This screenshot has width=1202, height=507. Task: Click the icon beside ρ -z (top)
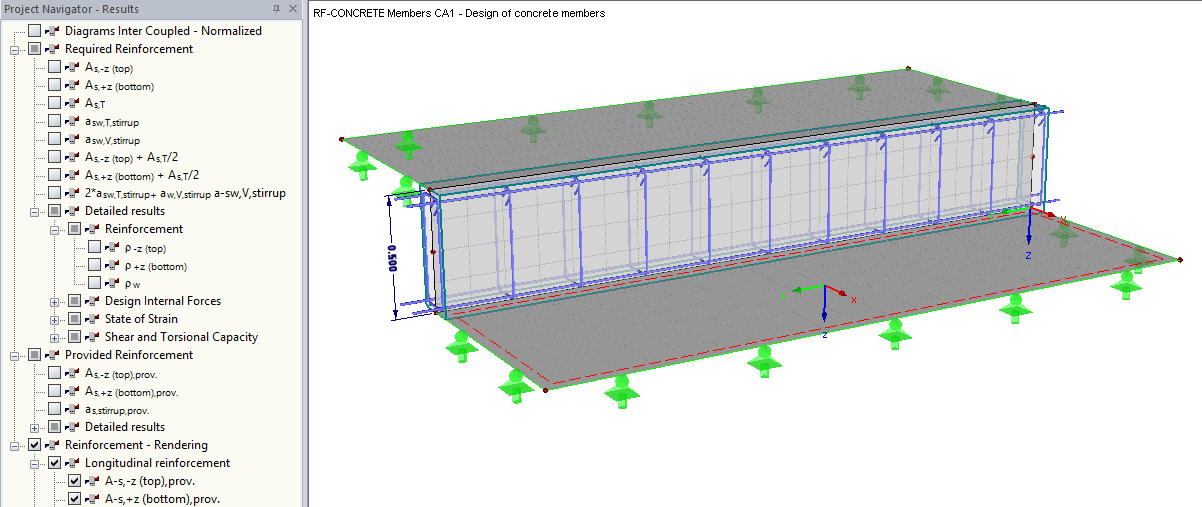click(x=113, y=247)
